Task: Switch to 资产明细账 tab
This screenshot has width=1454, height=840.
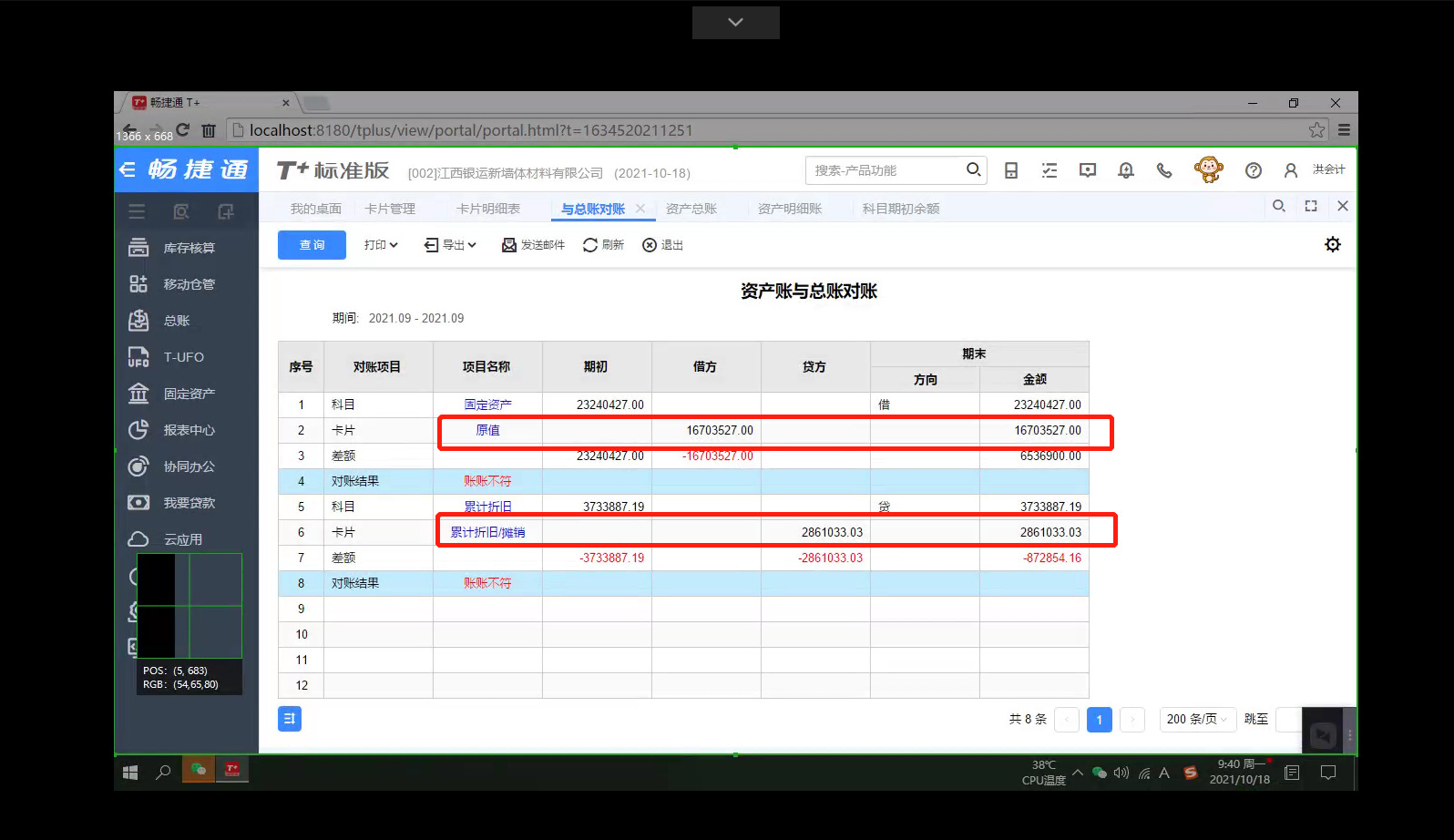Action: (x=790, y=209)
